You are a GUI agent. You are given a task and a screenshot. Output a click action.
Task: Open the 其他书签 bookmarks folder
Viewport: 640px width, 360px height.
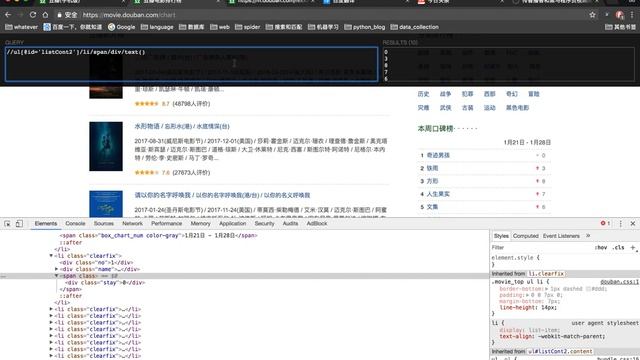click(x=620, y=27)
